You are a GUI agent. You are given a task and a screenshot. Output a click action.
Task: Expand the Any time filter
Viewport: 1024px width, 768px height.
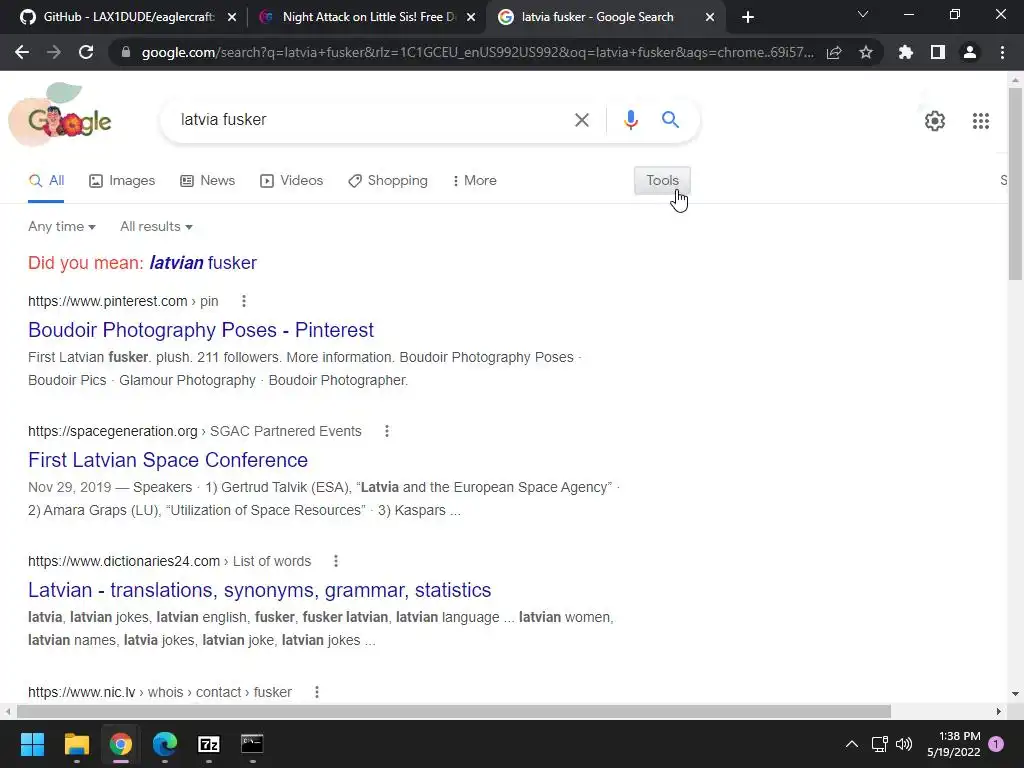coord(62,227)
